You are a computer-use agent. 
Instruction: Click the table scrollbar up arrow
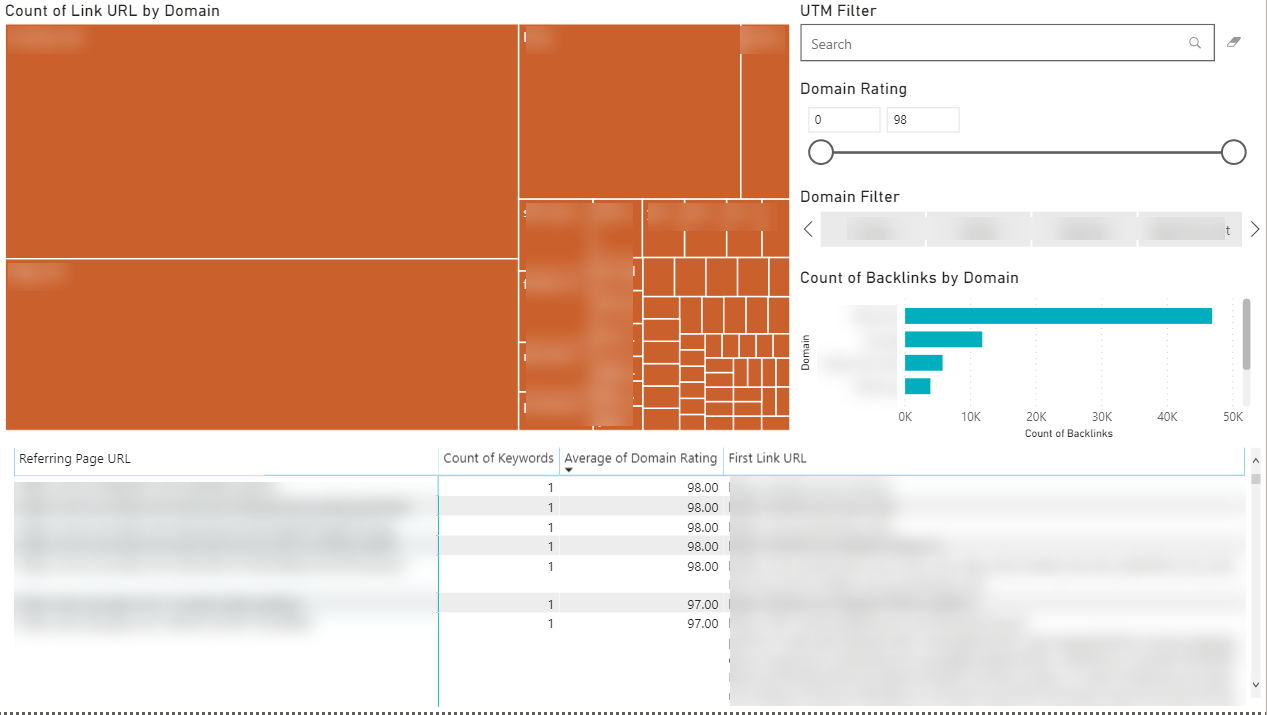tap(1256, 479)
